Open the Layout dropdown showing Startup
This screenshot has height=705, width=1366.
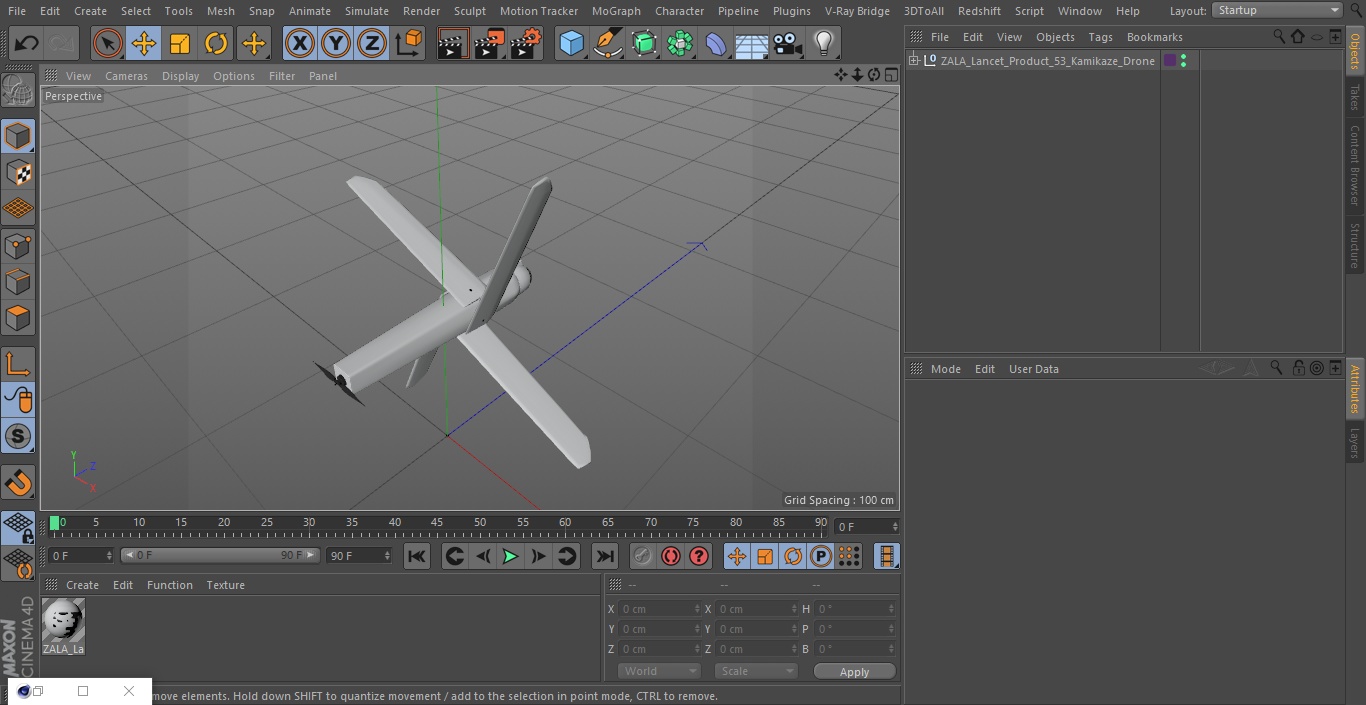pos(1277,10)
